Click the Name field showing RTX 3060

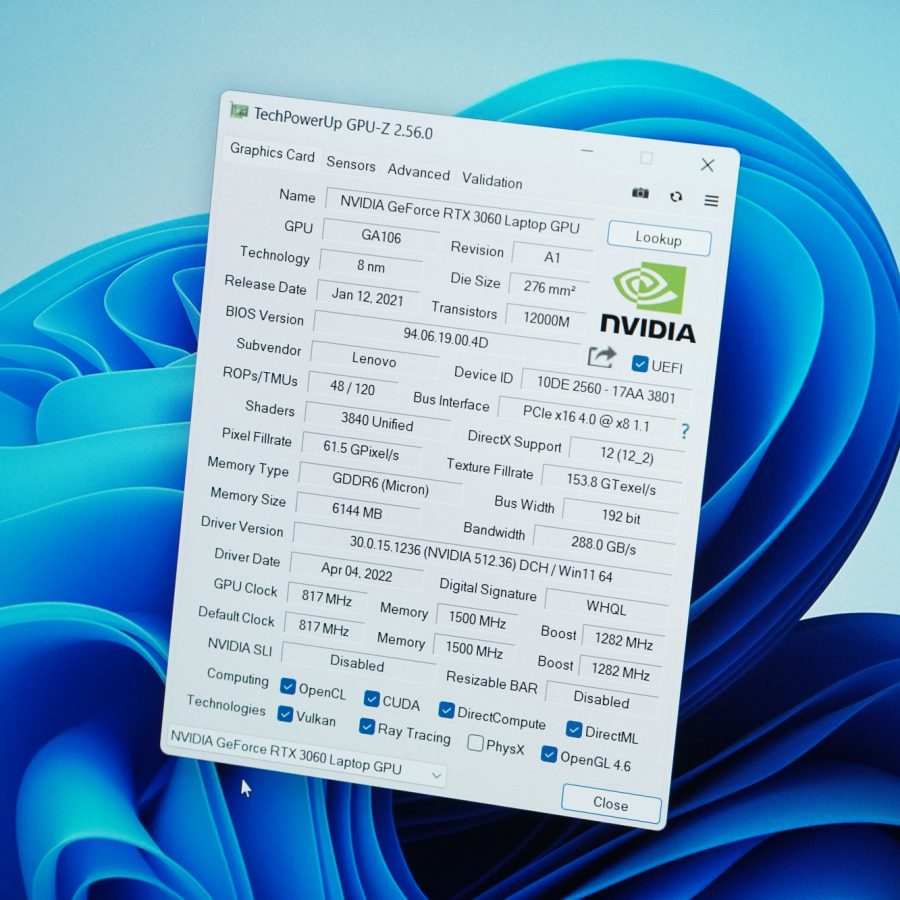click(x=459, y=213)
